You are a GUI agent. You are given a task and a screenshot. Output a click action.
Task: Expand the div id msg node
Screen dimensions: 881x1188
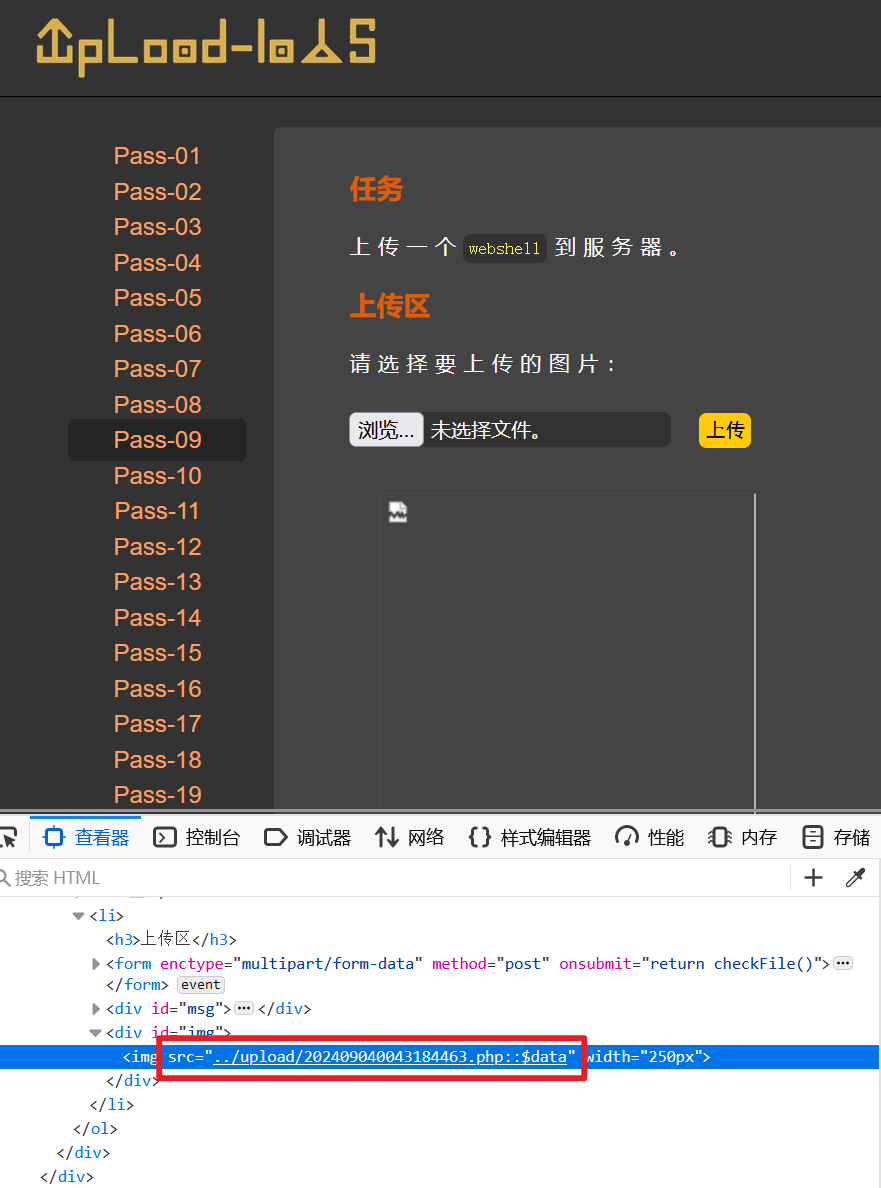(95, 1008)
